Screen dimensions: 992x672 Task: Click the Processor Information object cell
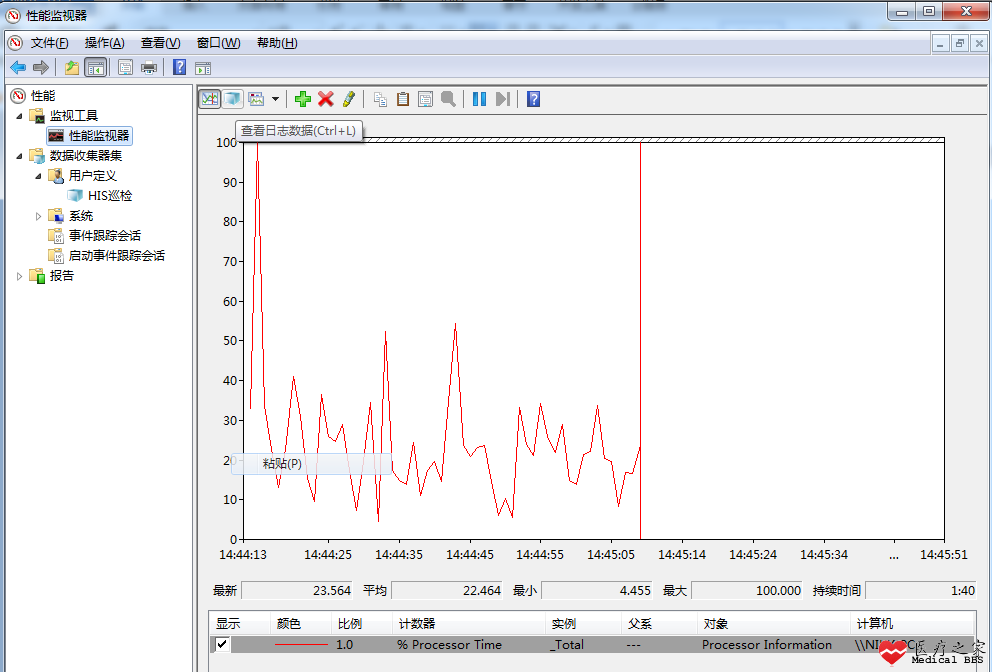point(767,644)
